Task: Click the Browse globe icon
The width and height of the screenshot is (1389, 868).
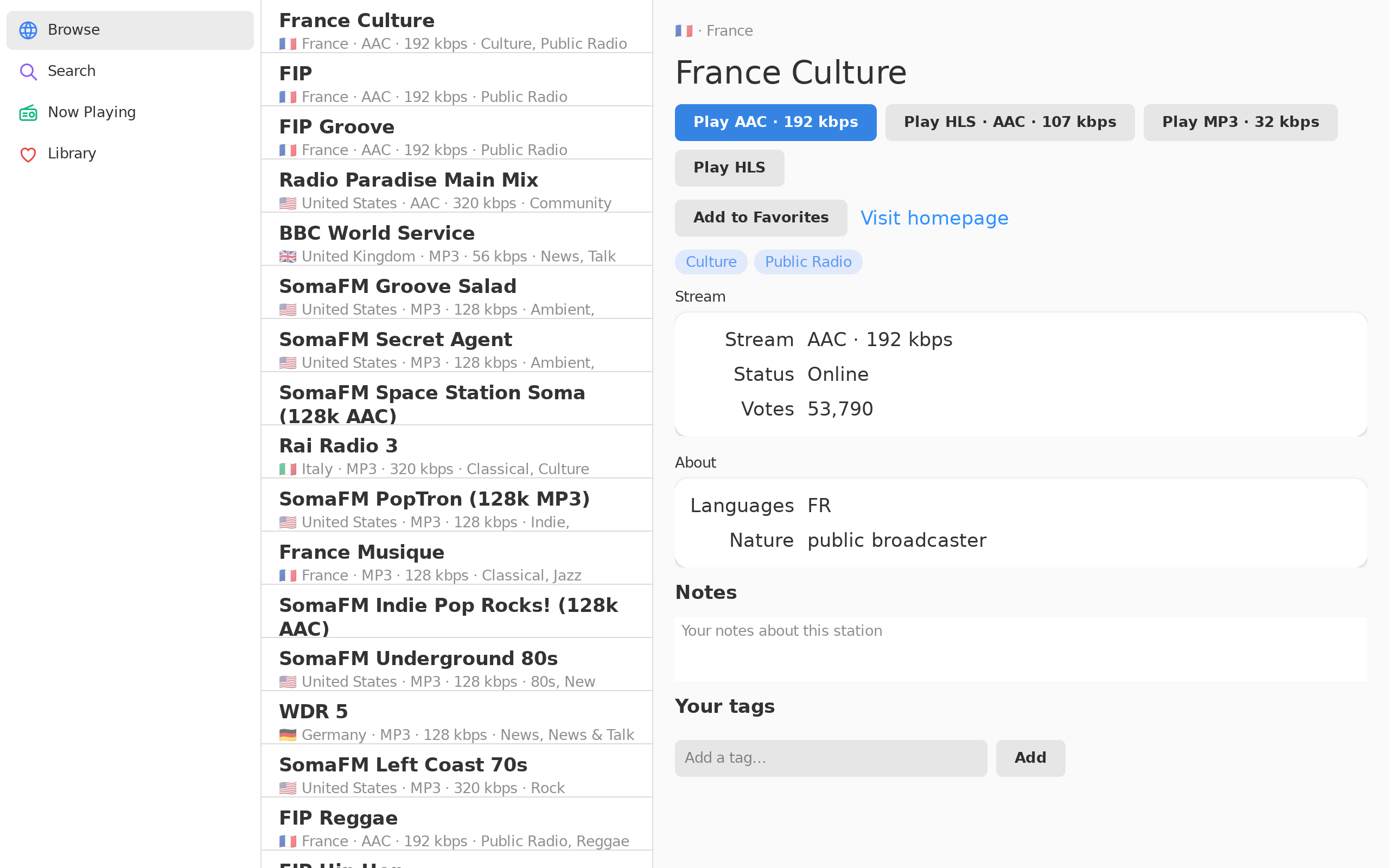Action: click(28, 30)
